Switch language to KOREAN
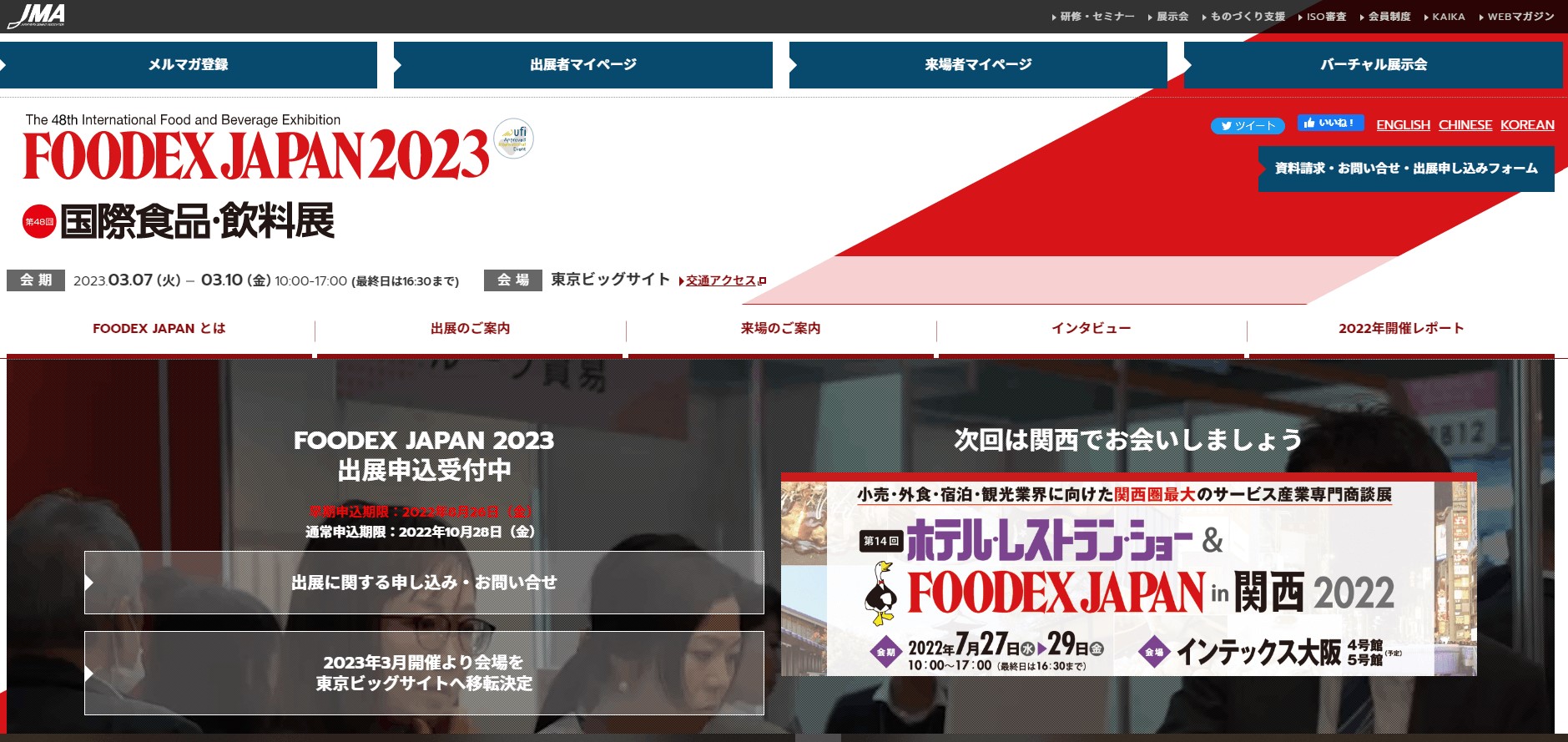 click(1527, 124)
